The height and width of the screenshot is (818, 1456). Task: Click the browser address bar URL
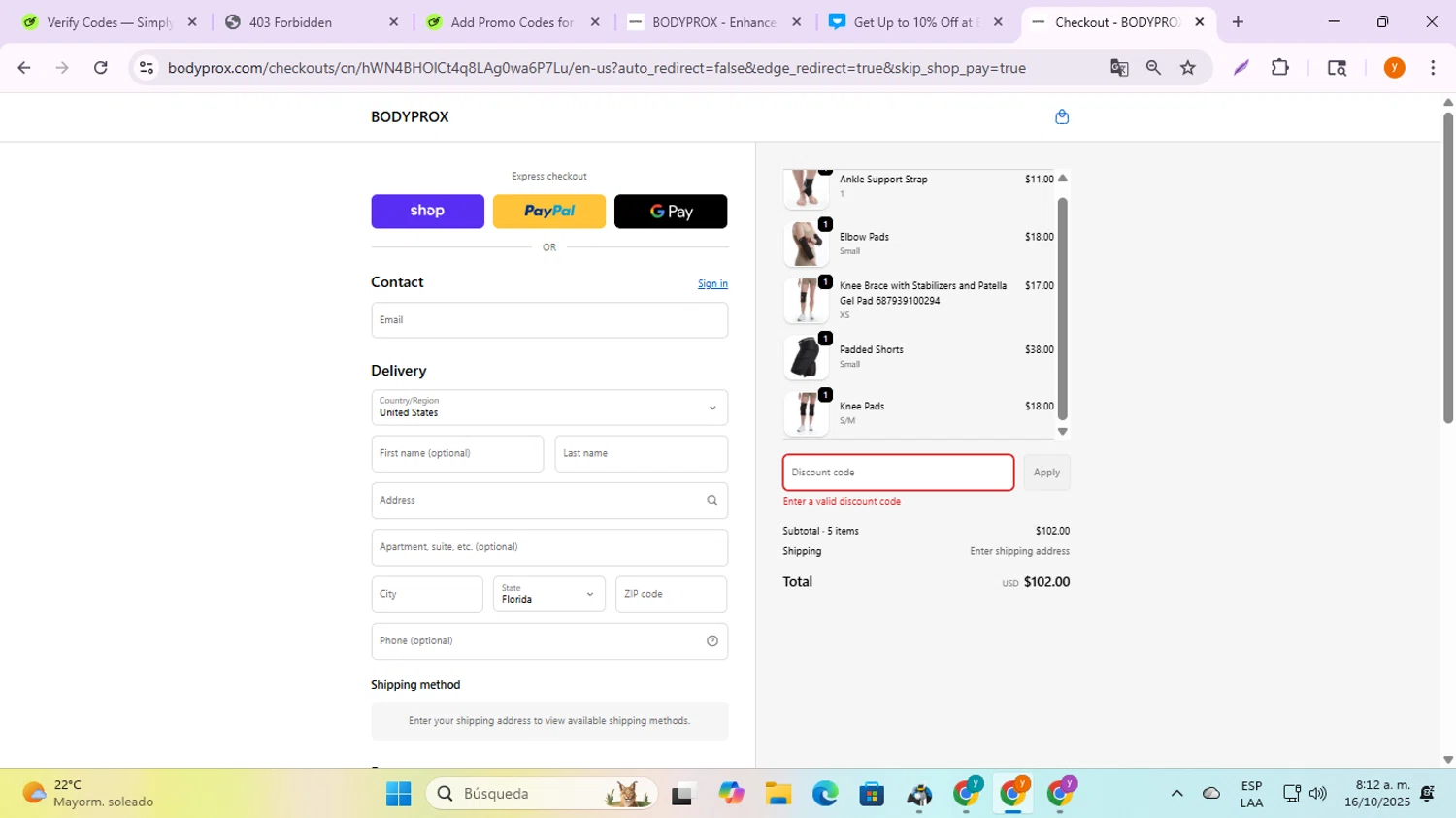[x=596, y=68]
